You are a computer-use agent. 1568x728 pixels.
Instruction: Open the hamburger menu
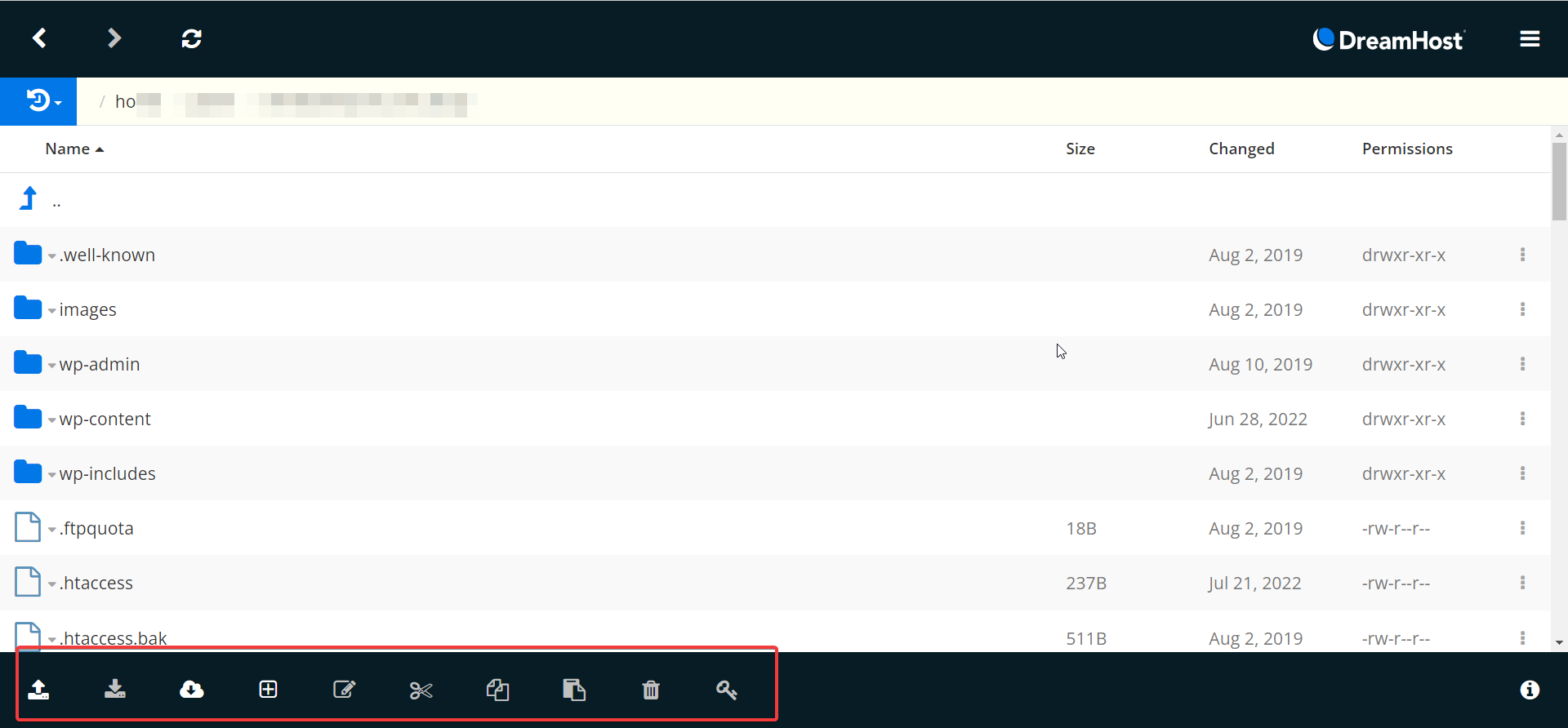[x=1530, y=39]
